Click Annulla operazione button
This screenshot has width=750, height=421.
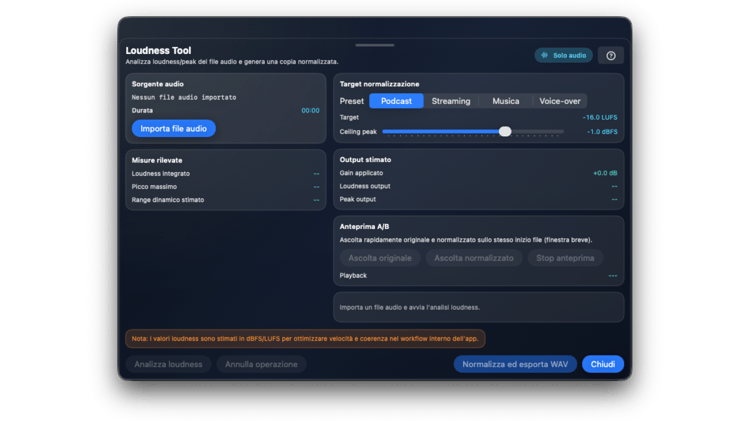coord(261,364)
